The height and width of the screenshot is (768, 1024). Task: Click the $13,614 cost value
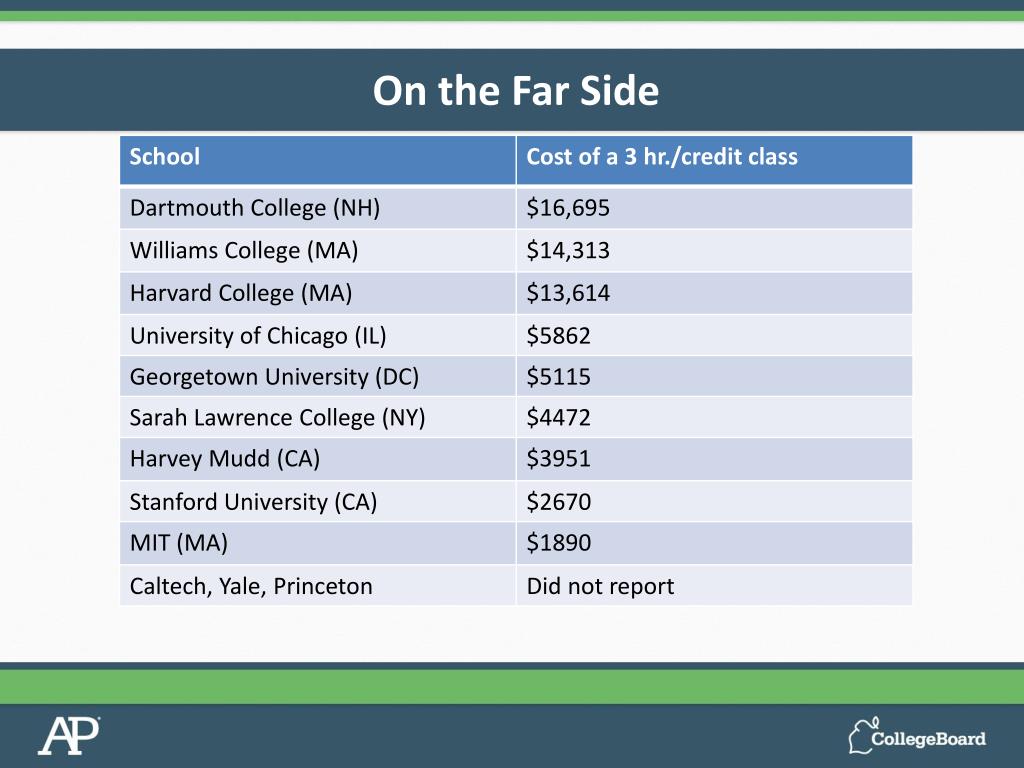(568, 293)
